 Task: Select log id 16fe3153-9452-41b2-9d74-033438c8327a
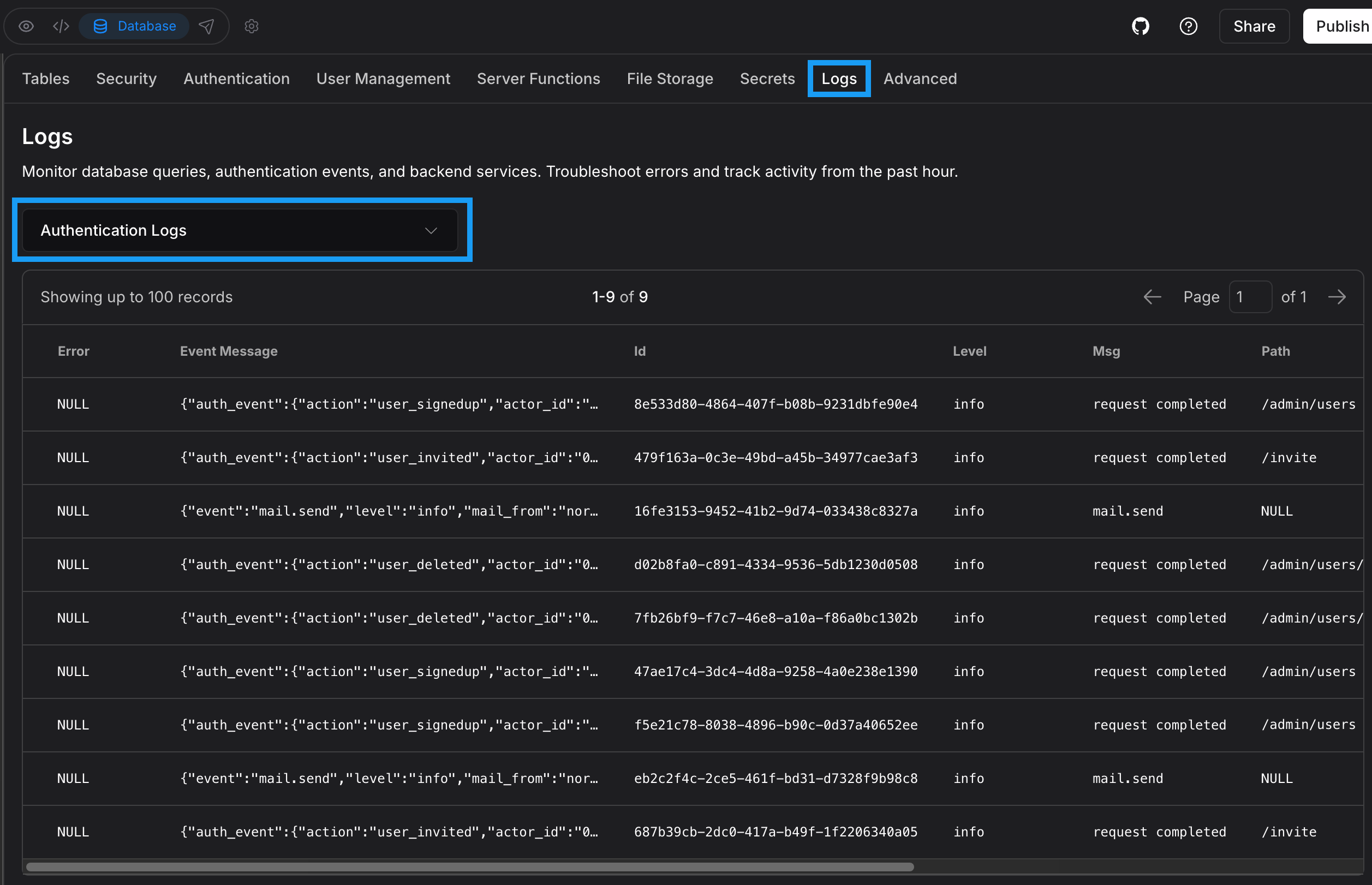point(776,511)
